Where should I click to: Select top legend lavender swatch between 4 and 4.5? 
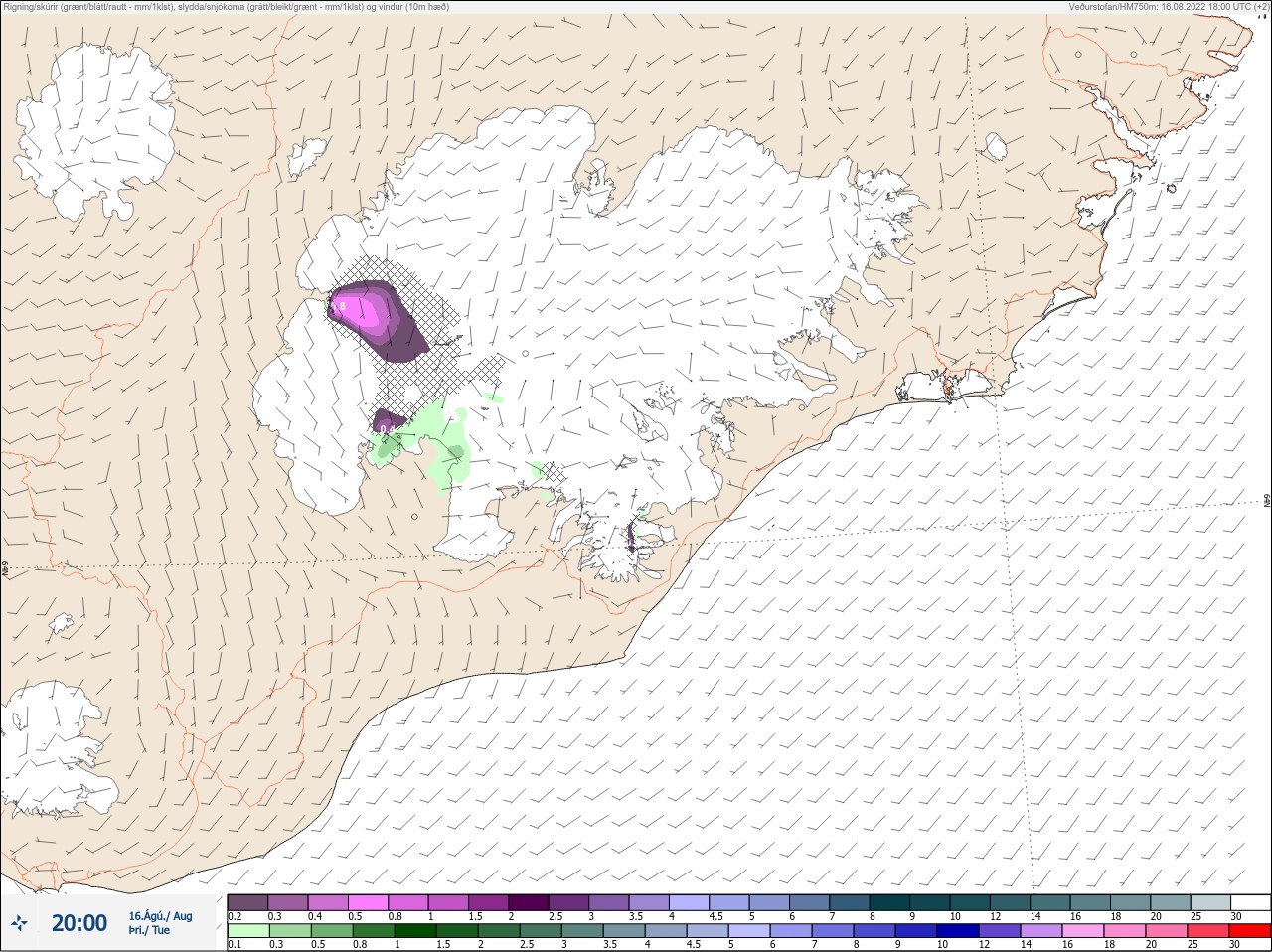(x=689, y=902)
